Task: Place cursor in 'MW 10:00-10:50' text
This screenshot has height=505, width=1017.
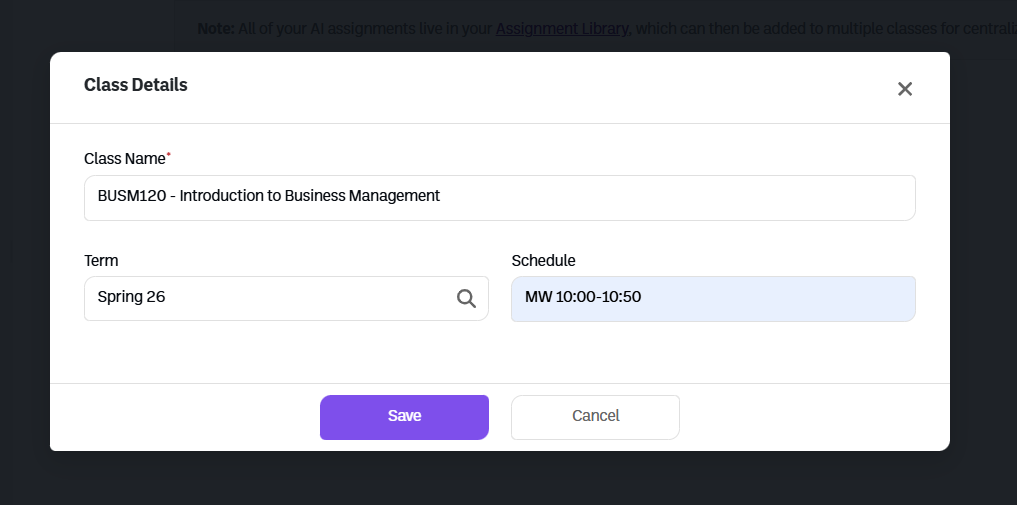Action: 582,297
